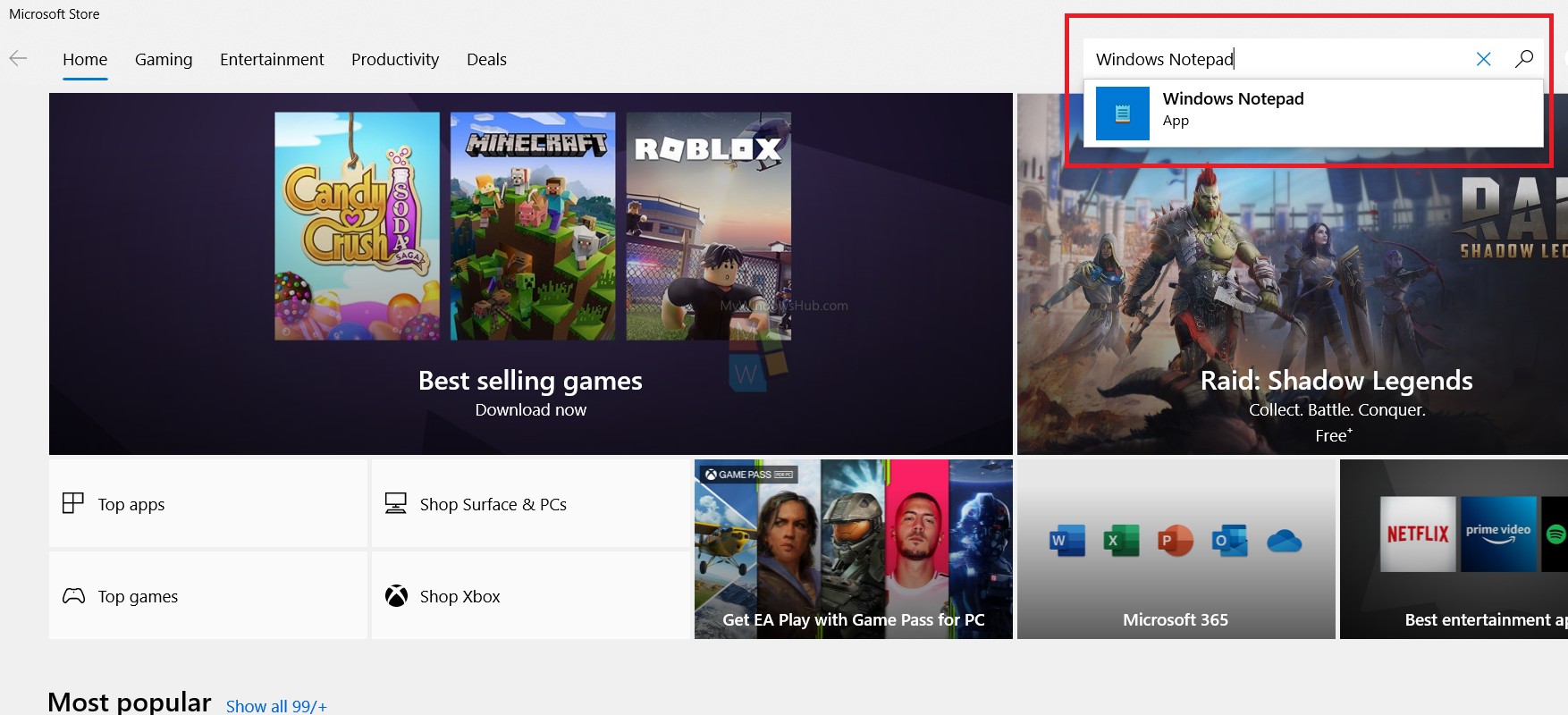Open Show all 99/+ link
1568x715 pixels.
click(276, 706)
